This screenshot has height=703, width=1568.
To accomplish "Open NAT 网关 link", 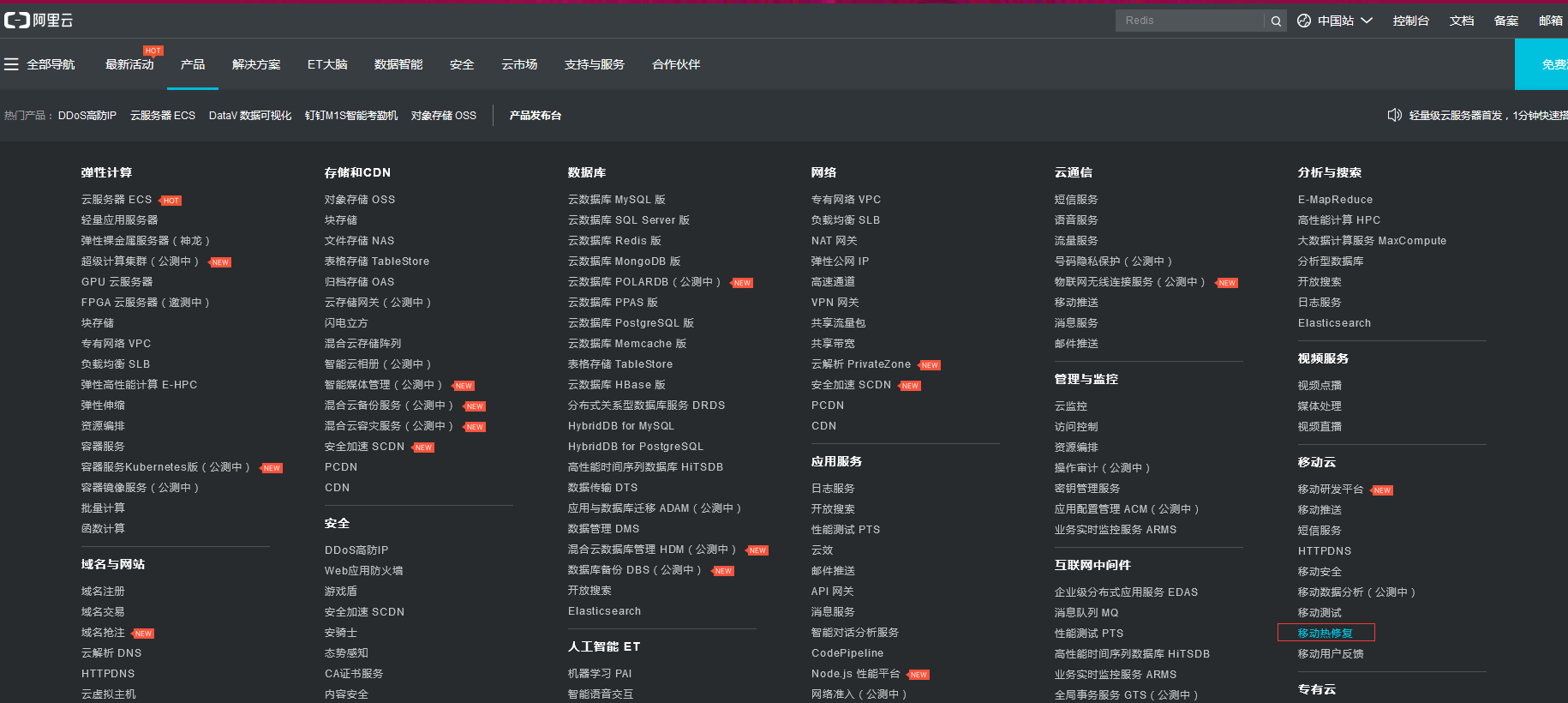I will (x=835, y=241).
